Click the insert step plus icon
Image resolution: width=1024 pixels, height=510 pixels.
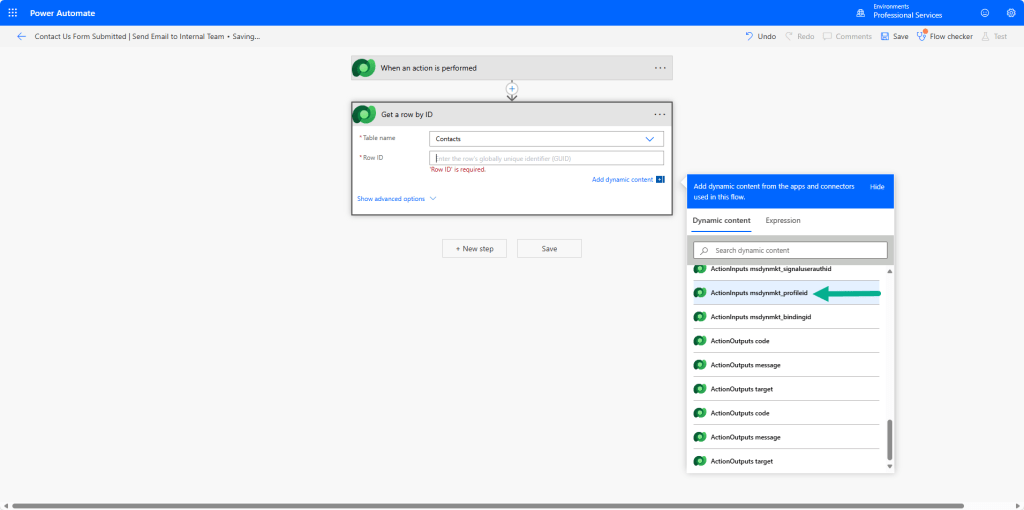(512, 89)
